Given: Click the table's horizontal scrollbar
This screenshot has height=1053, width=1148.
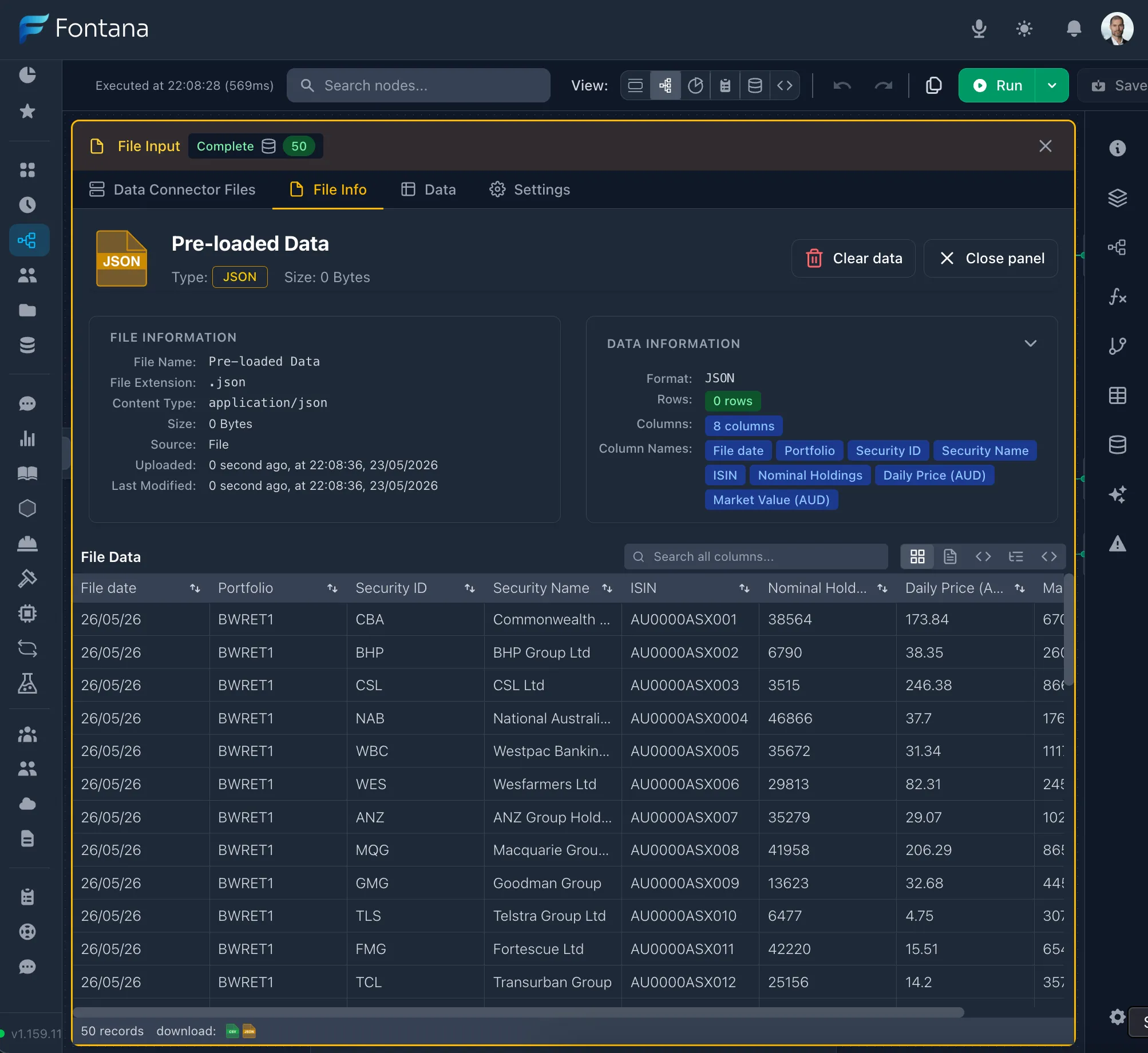Looking at the screenshot, I should click(519, 1012).
